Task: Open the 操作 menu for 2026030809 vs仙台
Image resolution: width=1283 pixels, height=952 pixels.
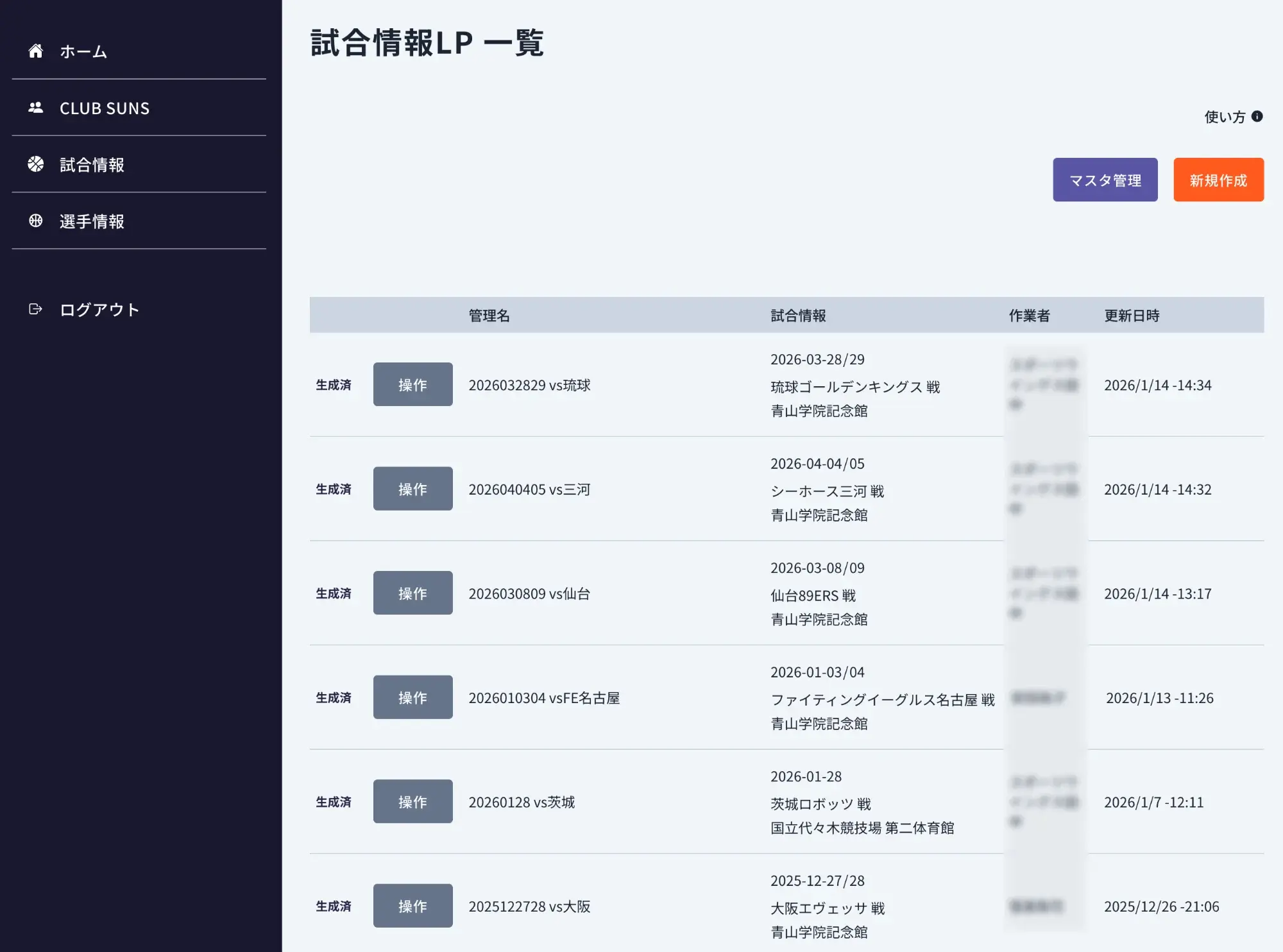Action: coord(412,593)
